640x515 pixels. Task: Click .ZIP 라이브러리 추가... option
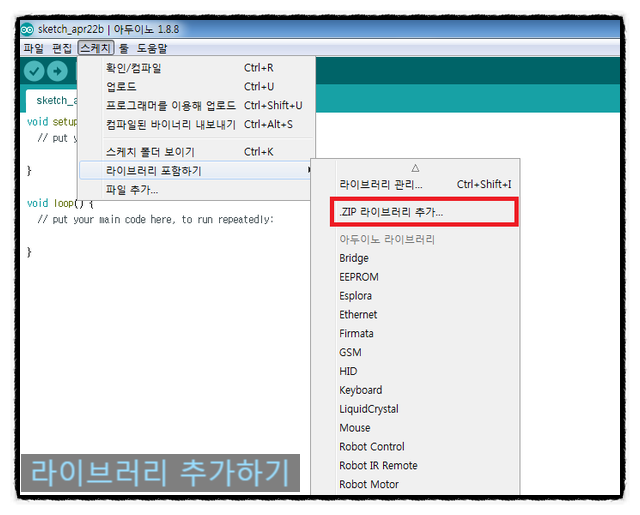(x=391, y=212)
